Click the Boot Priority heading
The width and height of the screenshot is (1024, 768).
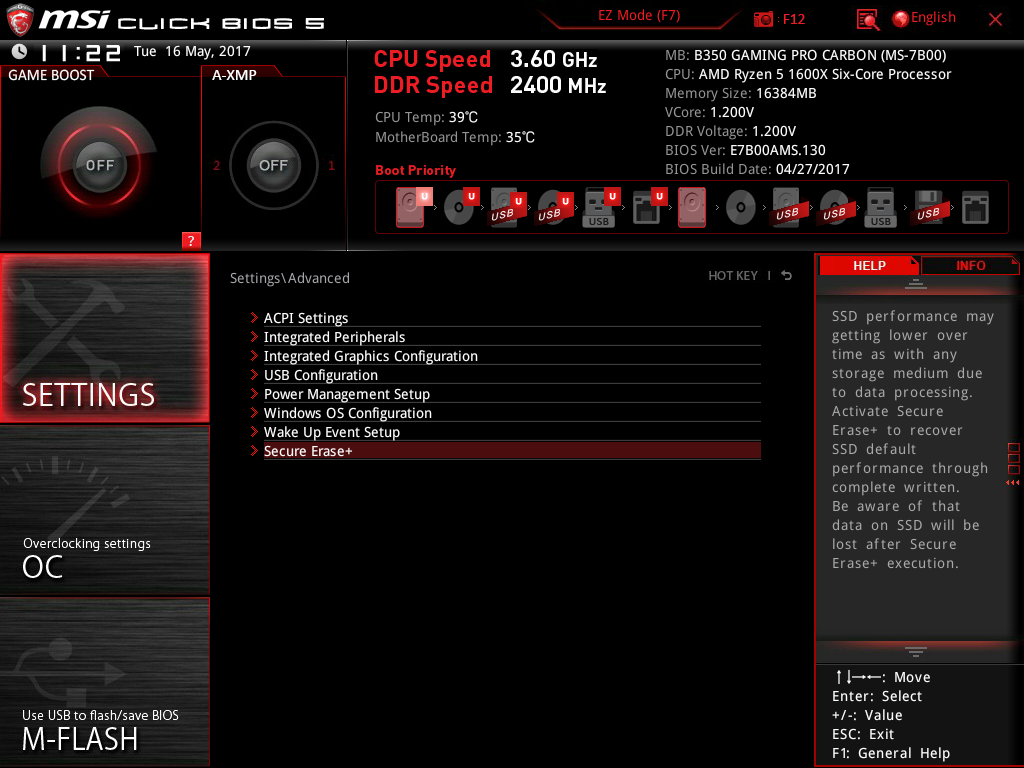[x=415, y=170]
